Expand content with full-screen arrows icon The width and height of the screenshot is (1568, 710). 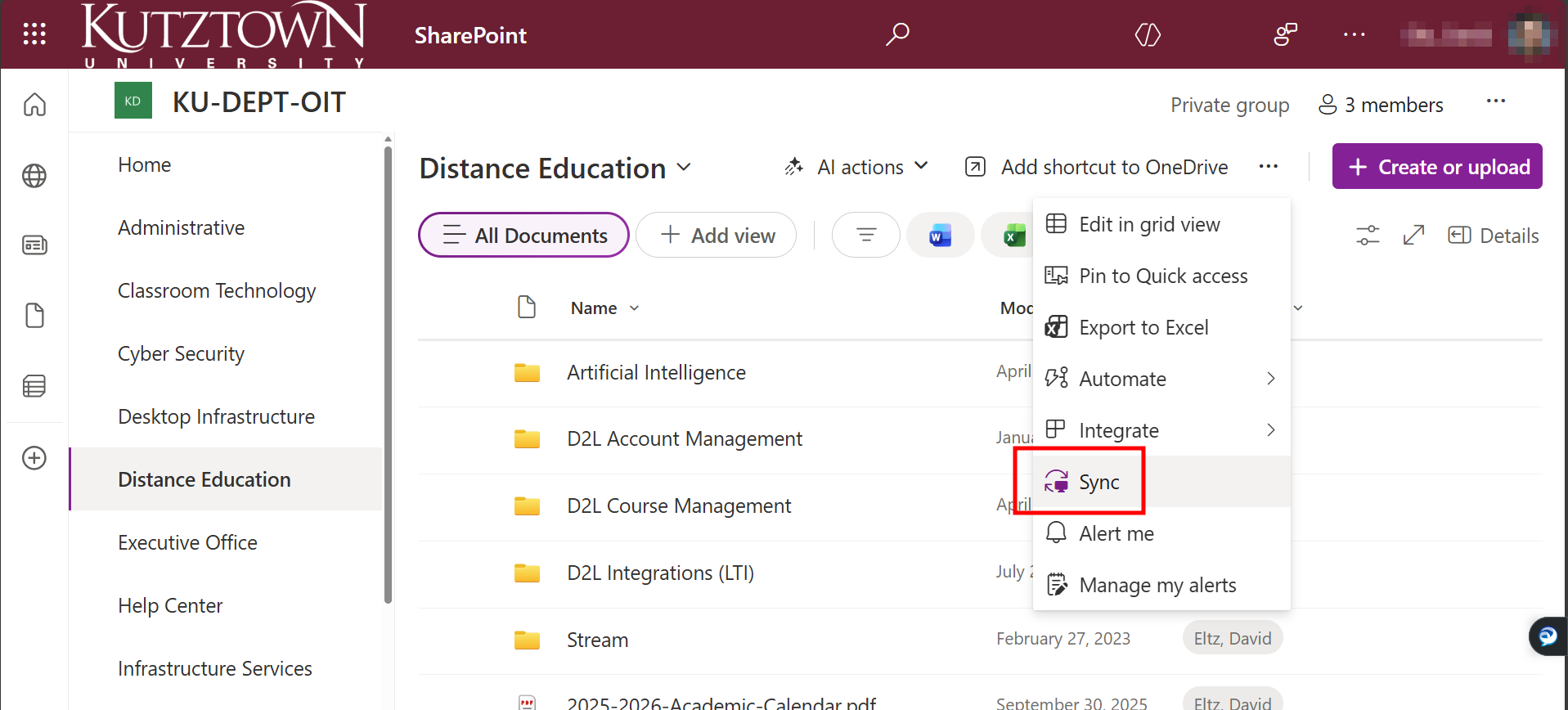coord(1413,236)
